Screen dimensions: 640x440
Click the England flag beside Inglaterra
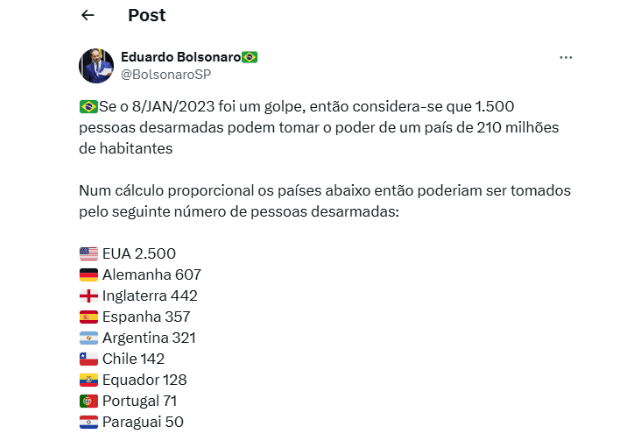(88, 296)
